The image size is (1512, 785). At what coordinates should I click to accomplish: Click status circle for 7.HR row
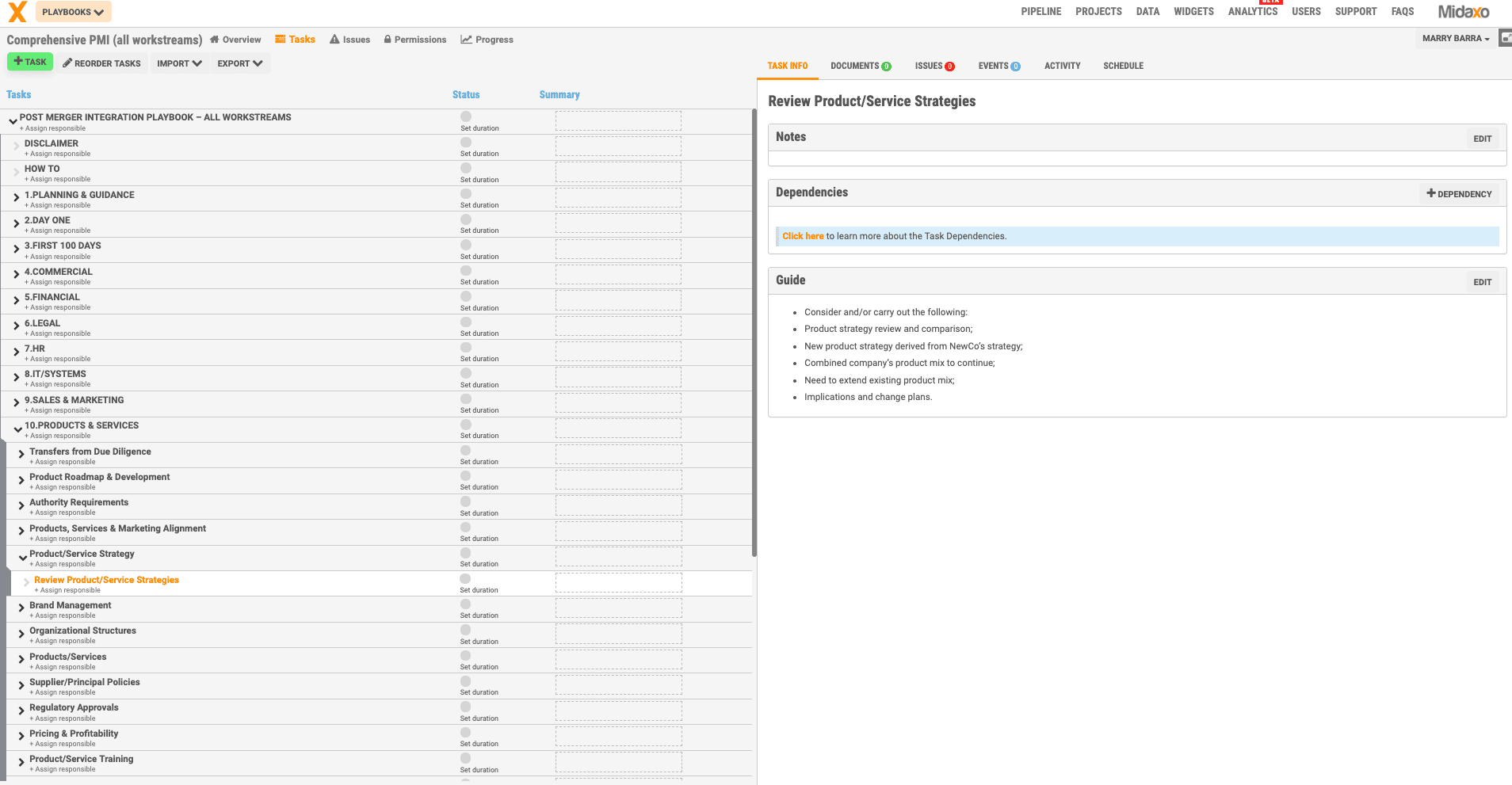pyautogui.click(x=466, y=348)
